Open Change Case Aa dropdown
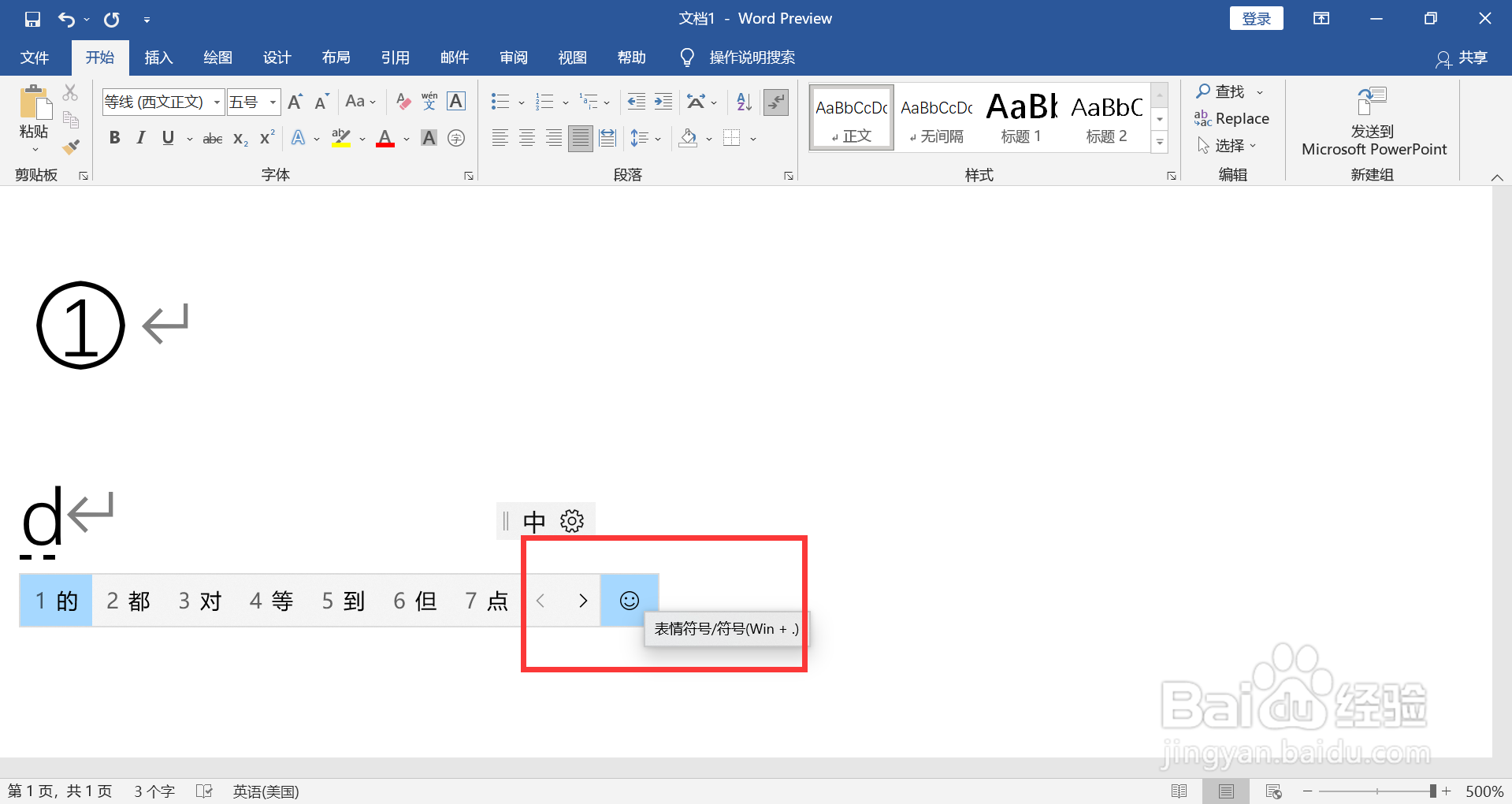 (x=360, y=102)
